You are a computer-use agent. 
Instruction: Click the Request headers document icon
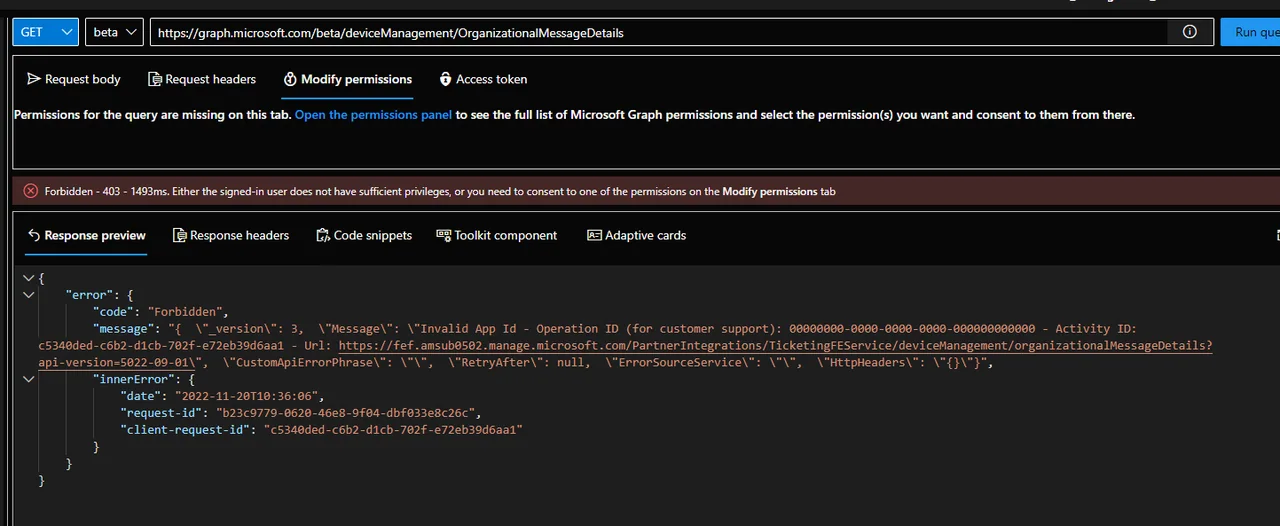coord(155,79)
